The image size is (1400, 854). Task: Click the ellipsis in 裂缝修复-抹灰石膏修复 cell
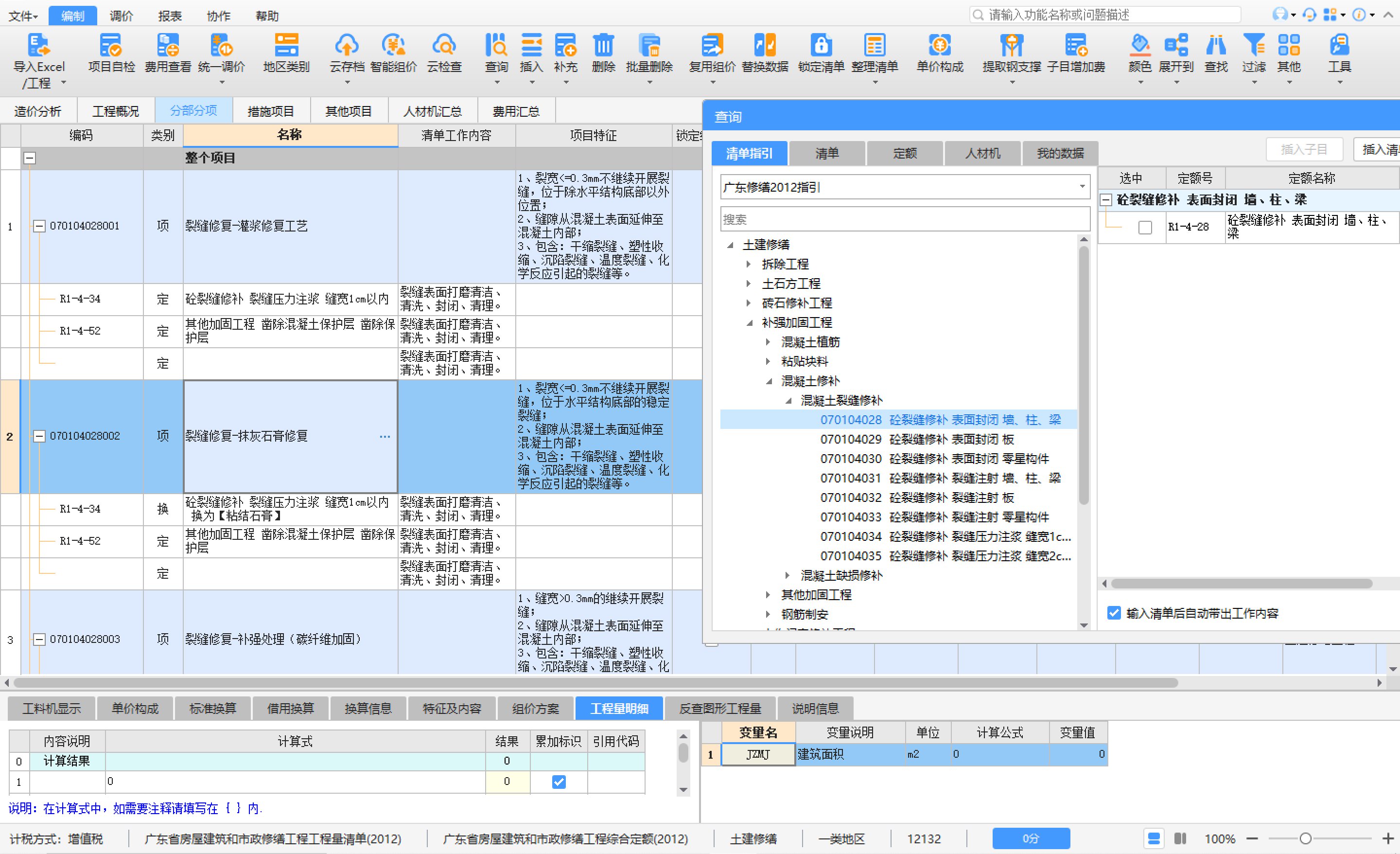coord(385,437)
